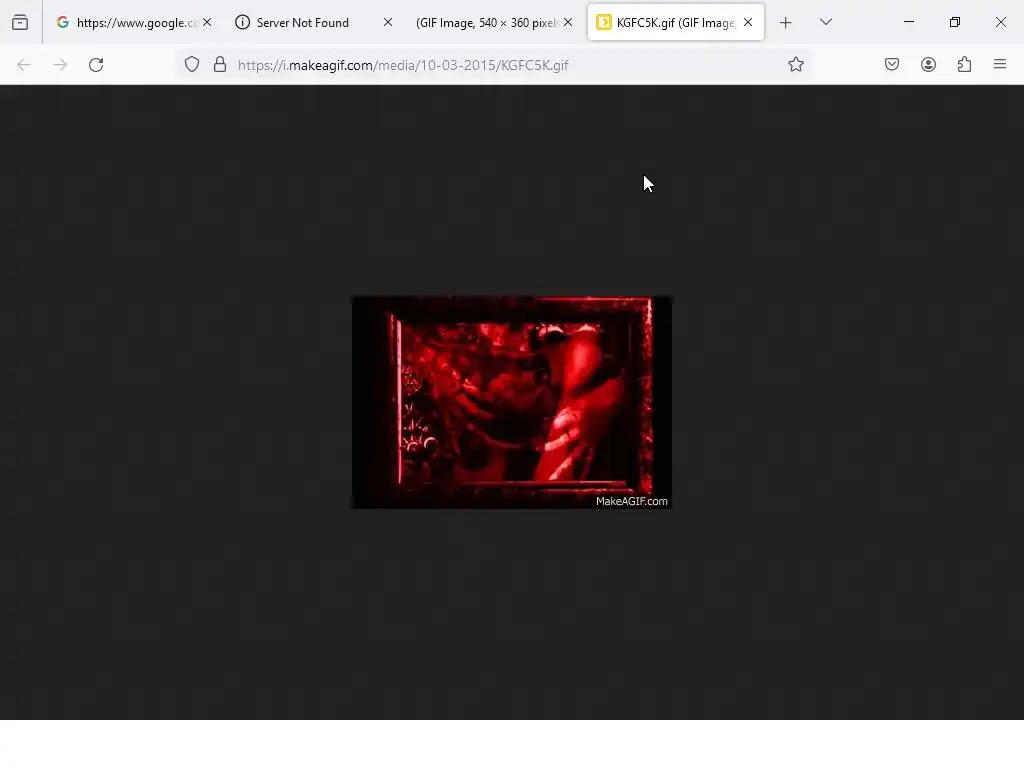Open Firefox account menu

click(929, 65)
